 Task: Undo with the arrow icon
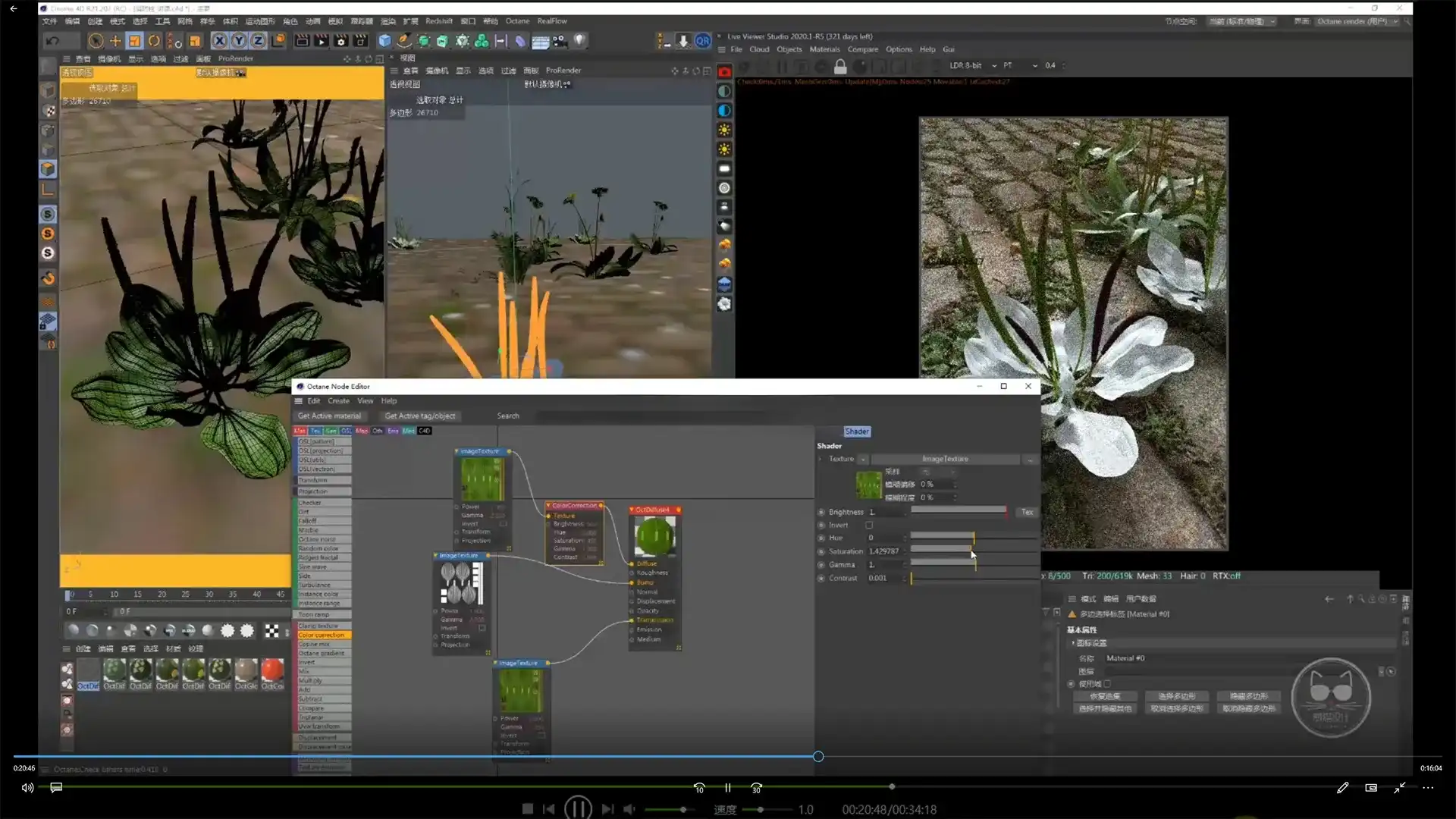pyautogui.click(x=52, y=41)
